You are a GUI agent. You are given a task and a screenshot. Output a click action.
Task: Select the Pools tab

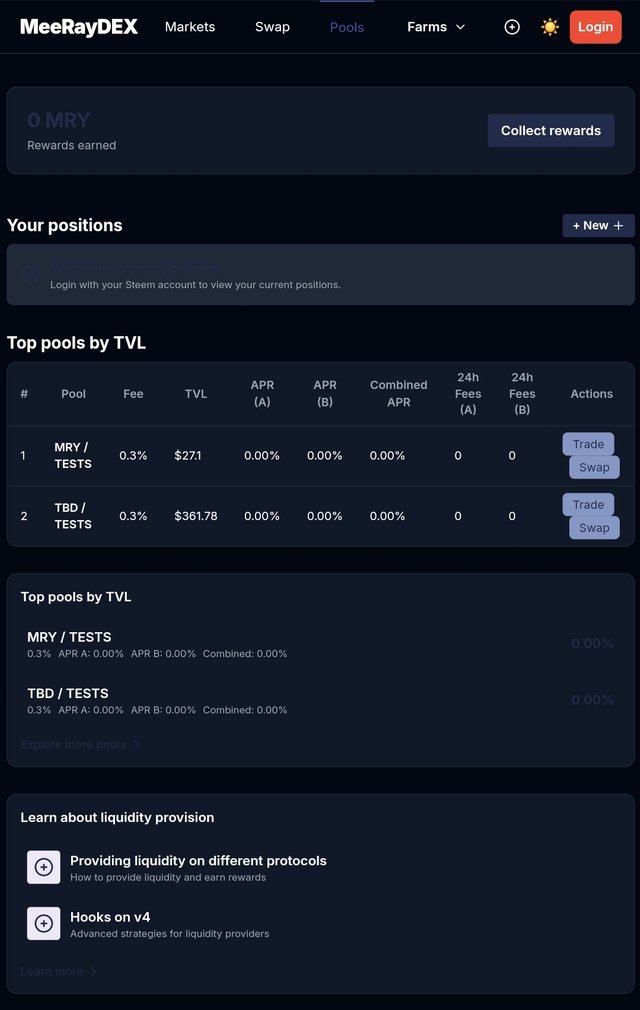[x=347, y=27]
